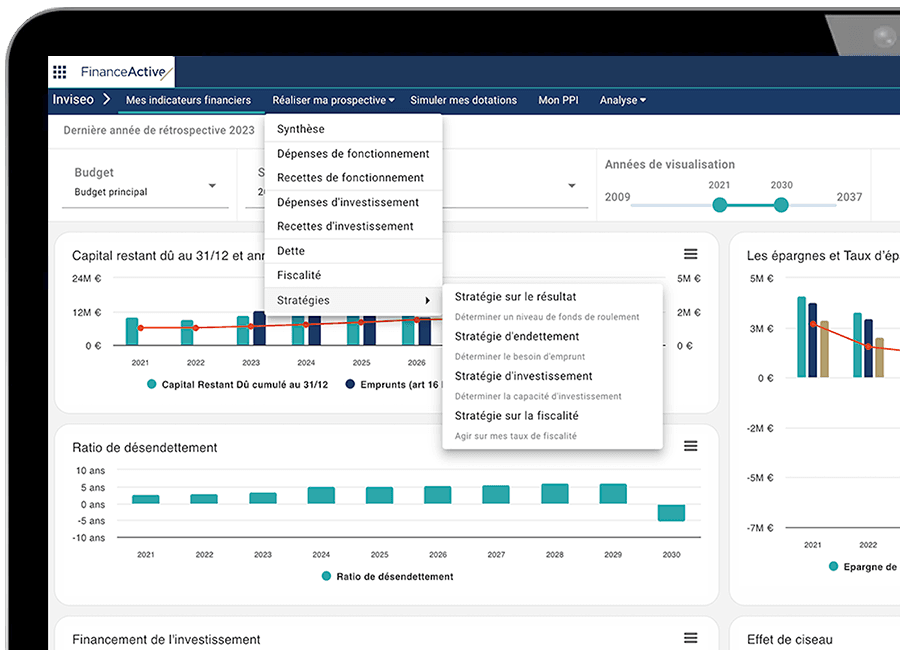Open Réaliser ma prospective dropdown
This screenshot has height=650, width=900.
(333, 100)
